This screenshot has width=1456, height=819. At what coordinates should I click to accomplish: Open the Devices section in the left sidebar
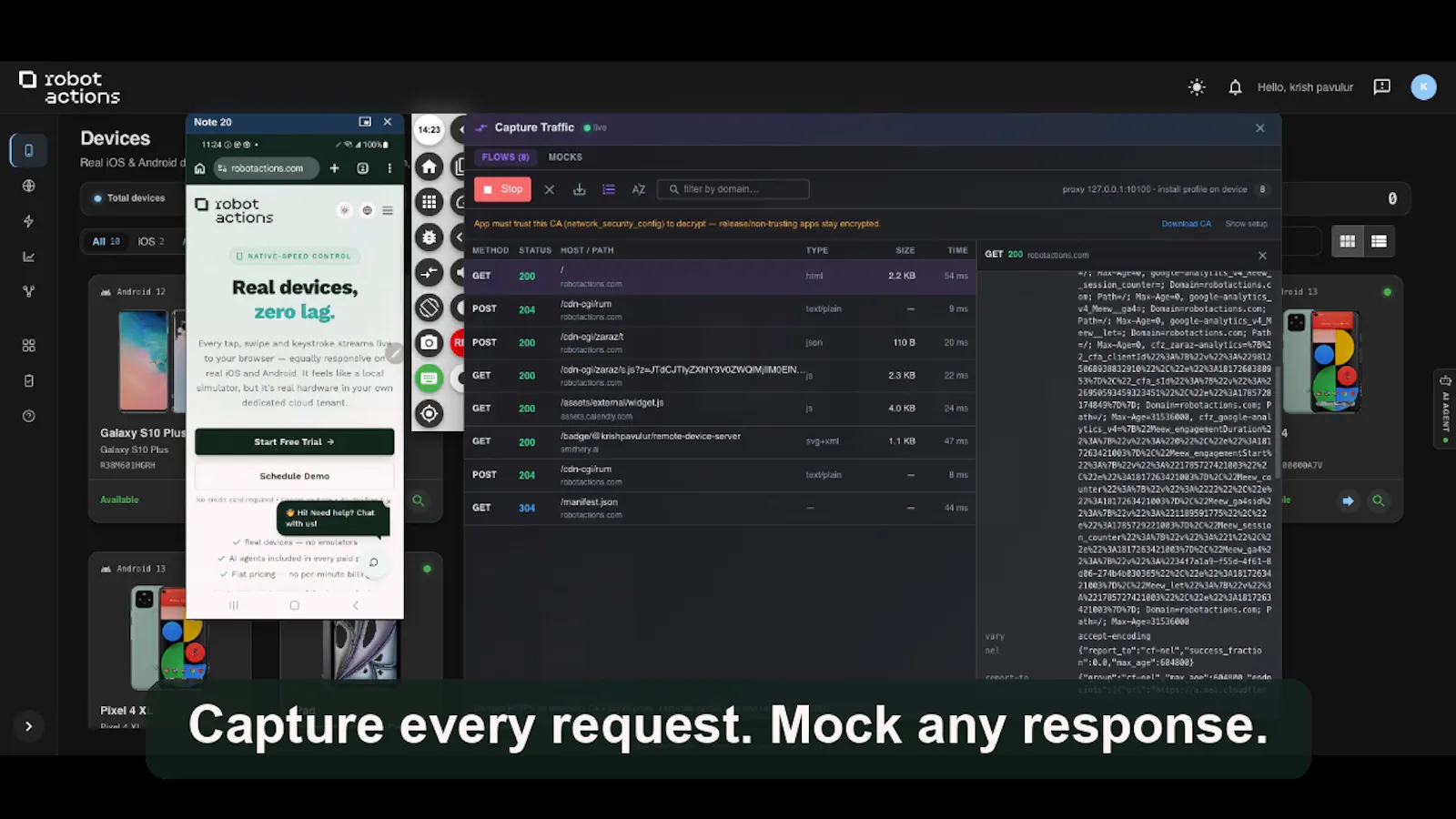[28, 150]
